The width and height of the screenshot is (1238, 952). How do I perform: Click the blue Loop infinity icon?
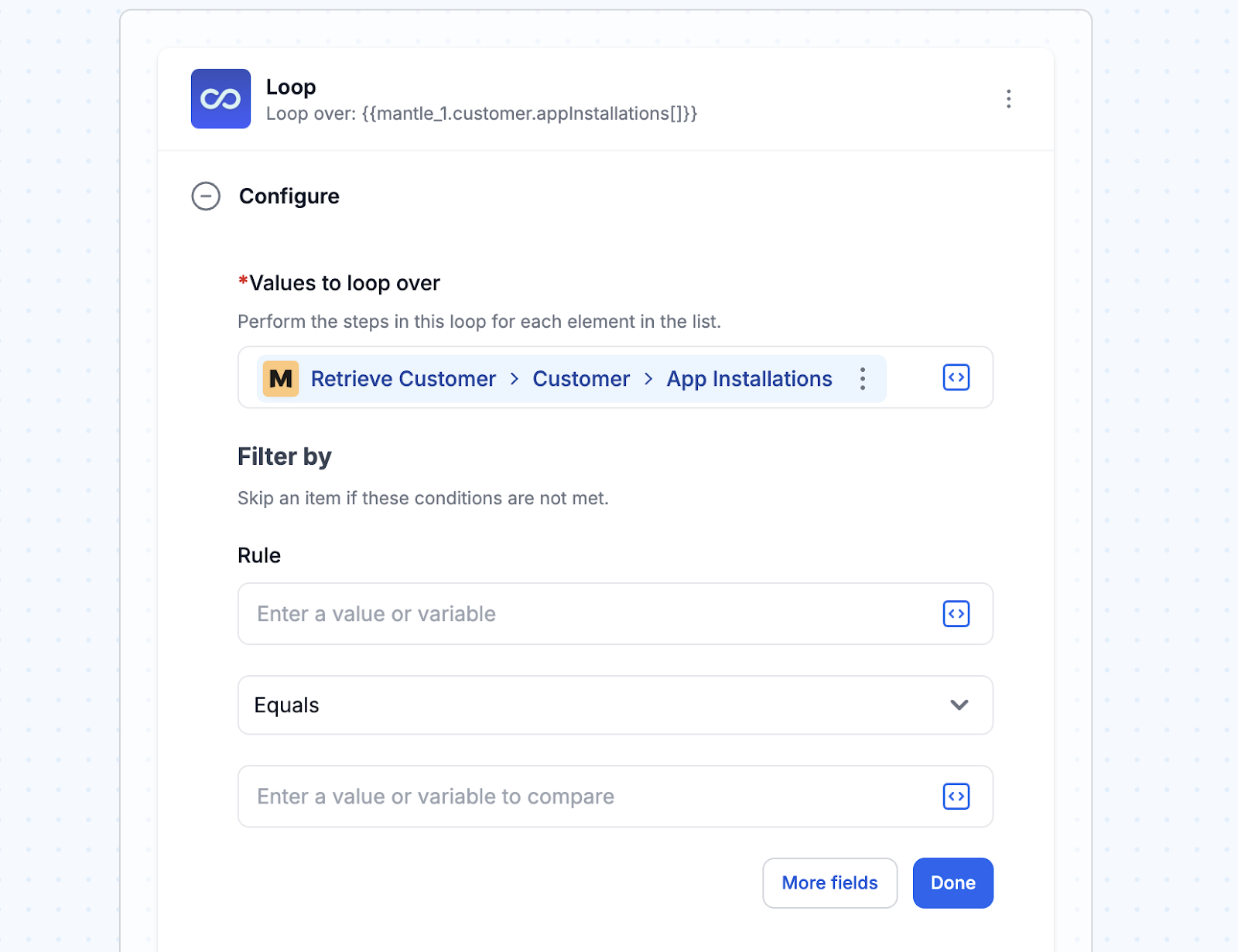click(221, 99)
